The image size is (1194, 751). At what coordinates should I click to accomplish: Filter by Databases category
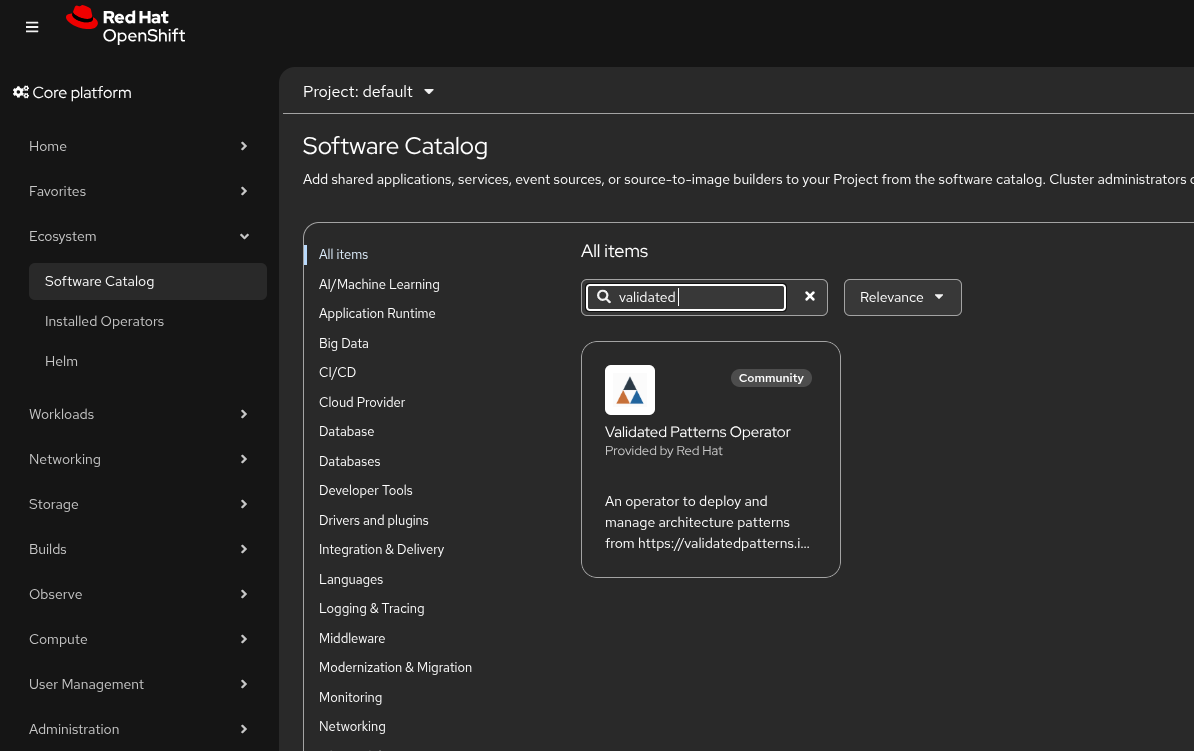coord(350,461)
